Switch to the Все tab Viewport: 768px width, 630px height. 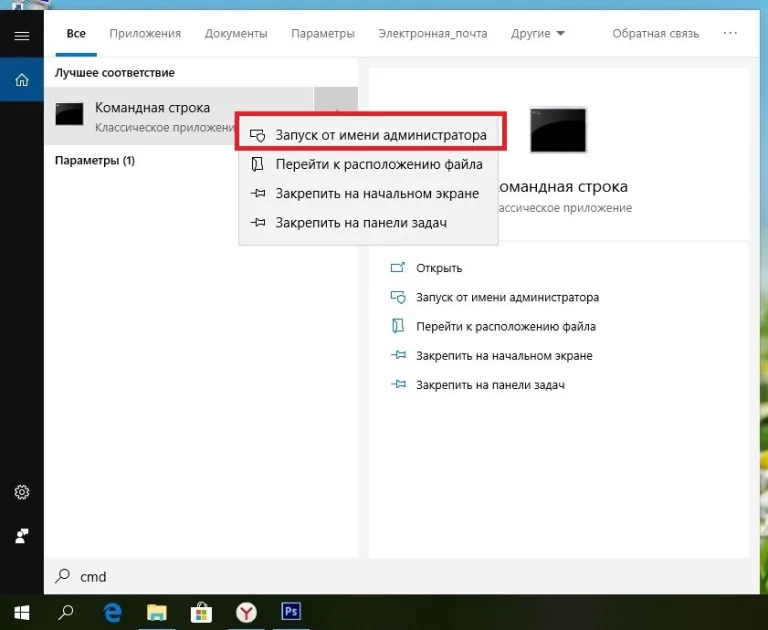tap(76, 33)
